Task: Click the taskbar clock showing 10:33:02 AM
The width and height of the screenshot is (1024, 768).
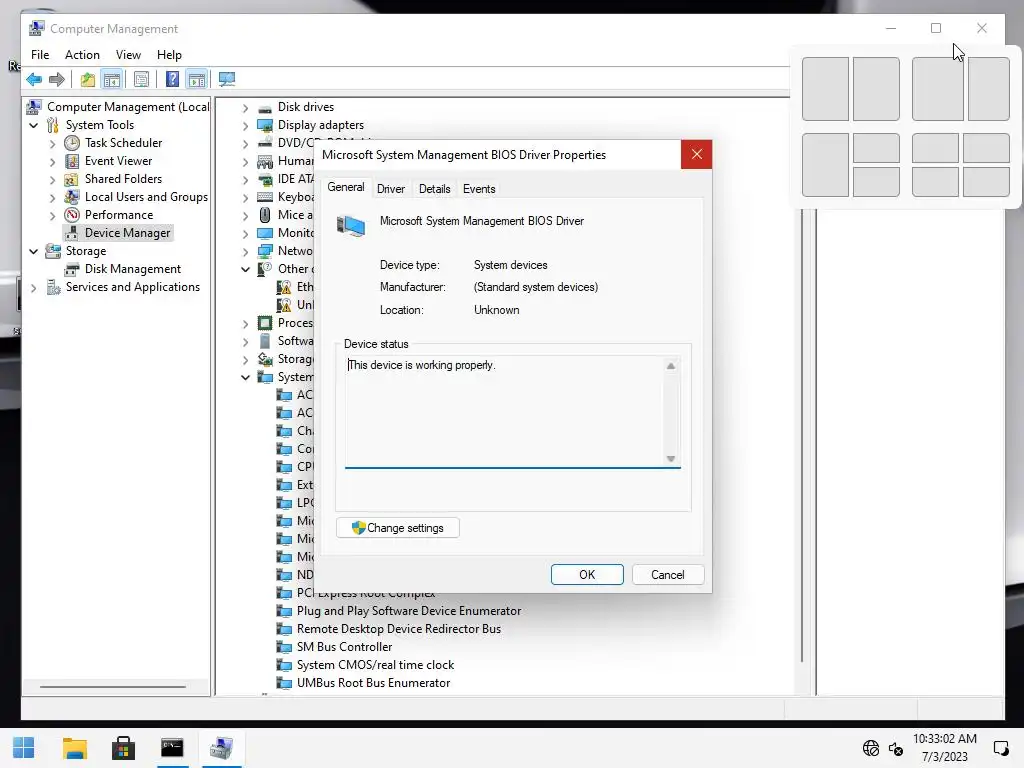Action: tap(944, 739)
